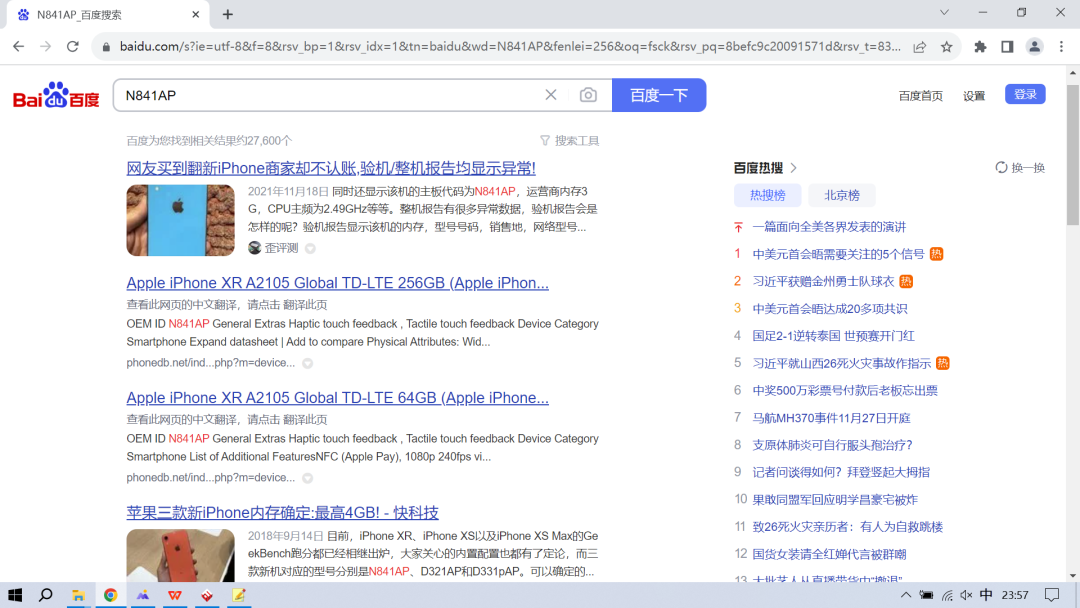Image resolution: width=1080 pixels, height=608 pixels.
Task: Open Chrome three-dot menu
Action: (1061, 47)
